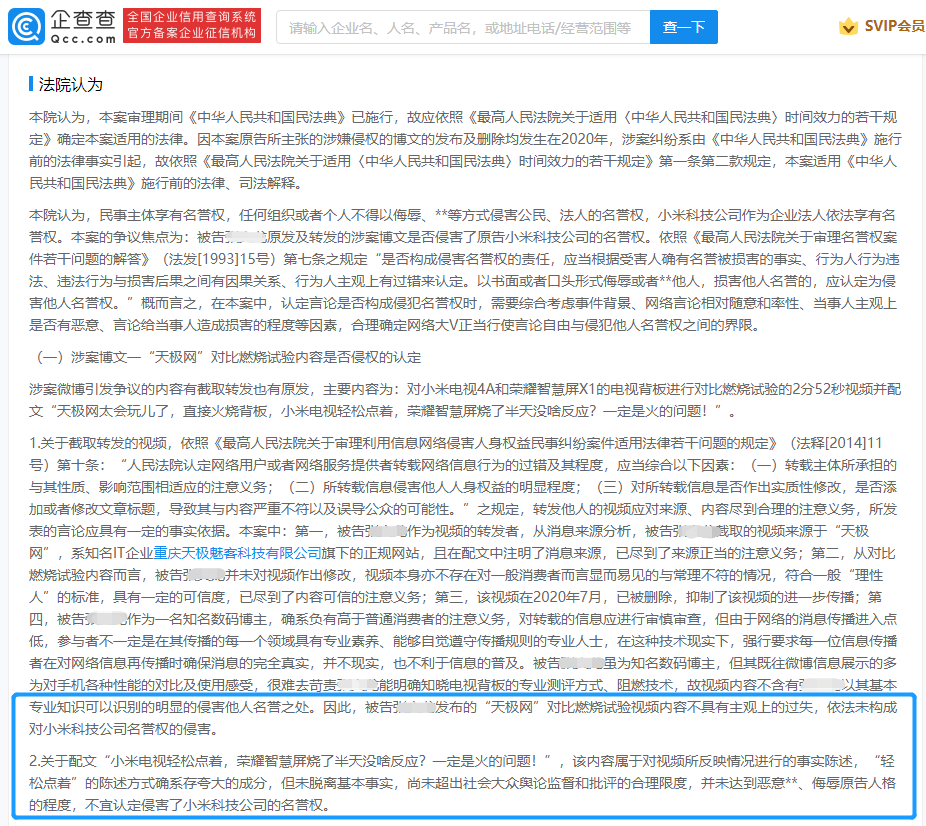
Task: Click the paragraph starting 2.关于配文“小米电视轻松点着
Action: tap(463, 783)
